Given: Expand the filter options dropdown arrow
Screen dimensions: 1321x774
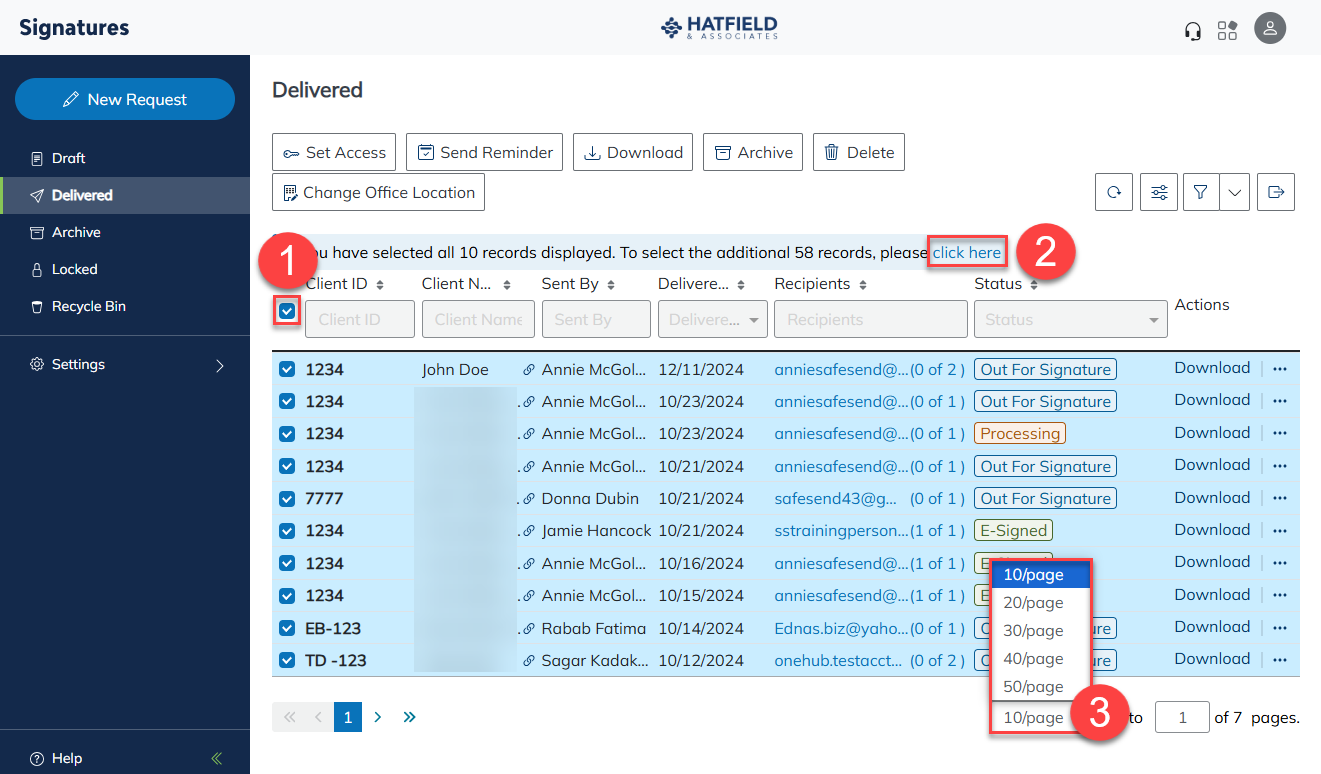Looking at the screenshot, I should pyautogui.click(x=1236, y=192).
